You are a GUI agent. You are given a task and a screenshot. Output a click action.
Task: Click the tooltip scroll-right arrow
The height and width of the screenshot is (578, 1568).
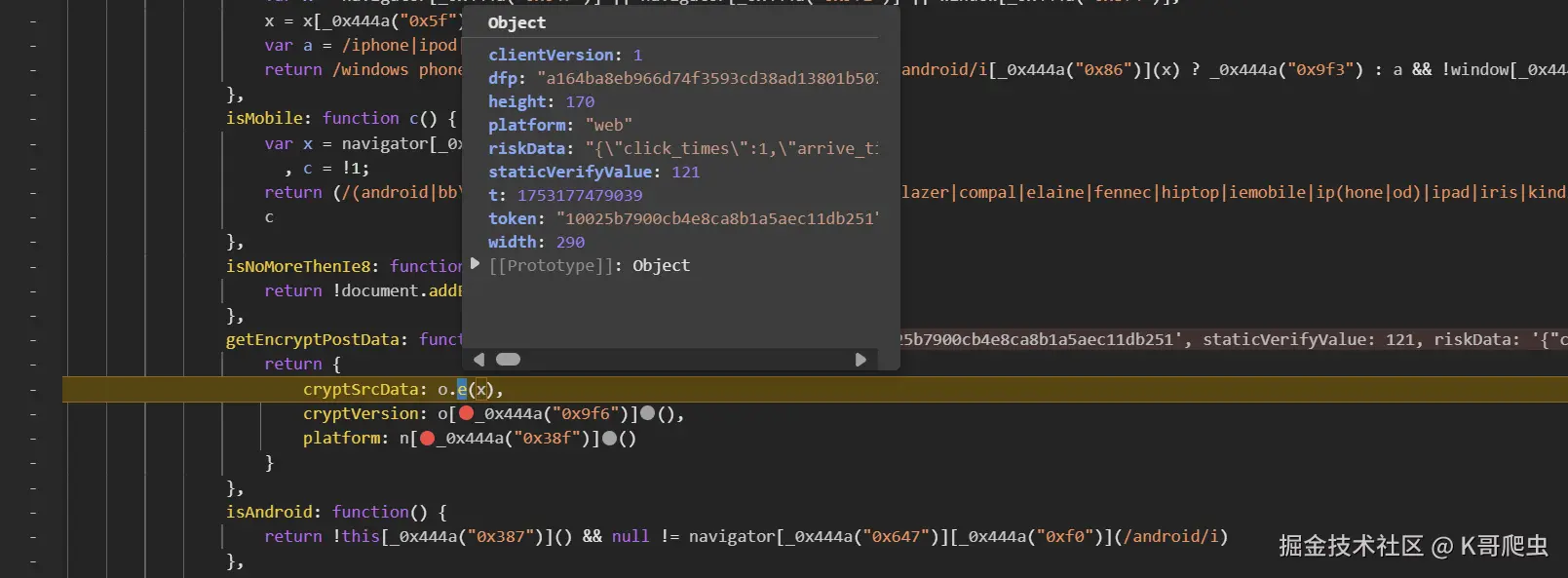click(x=860, y=360)
